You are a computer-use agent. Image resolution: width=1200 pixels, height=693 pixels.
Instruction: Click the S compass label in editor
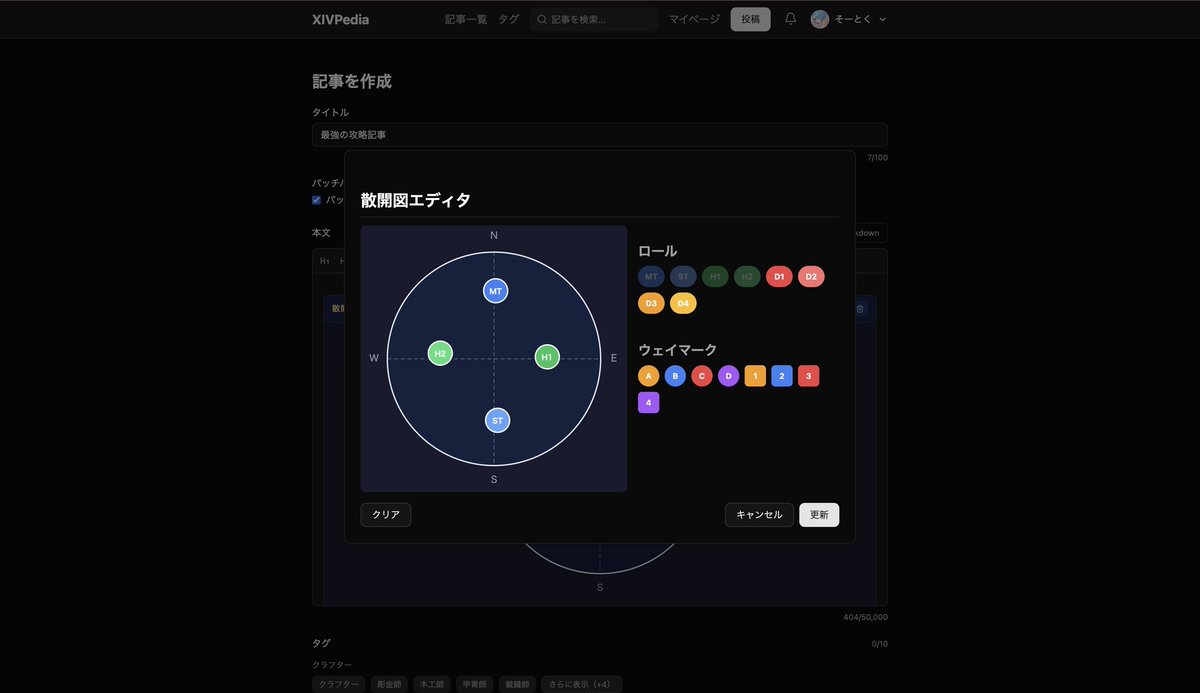tap(494, 480)
